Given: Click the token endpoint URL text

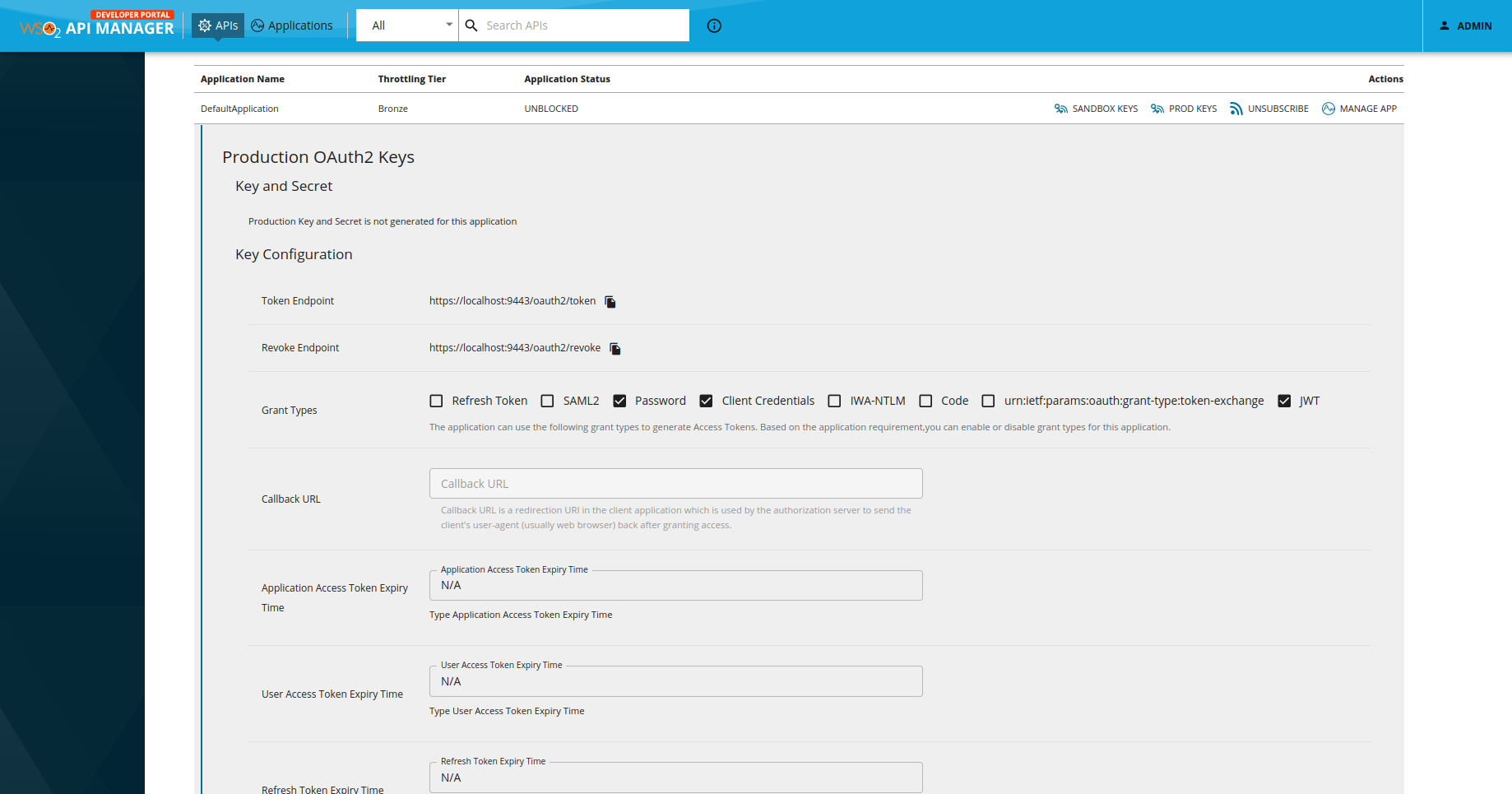Looking at the screenshot, I should [x=513, y=301].
